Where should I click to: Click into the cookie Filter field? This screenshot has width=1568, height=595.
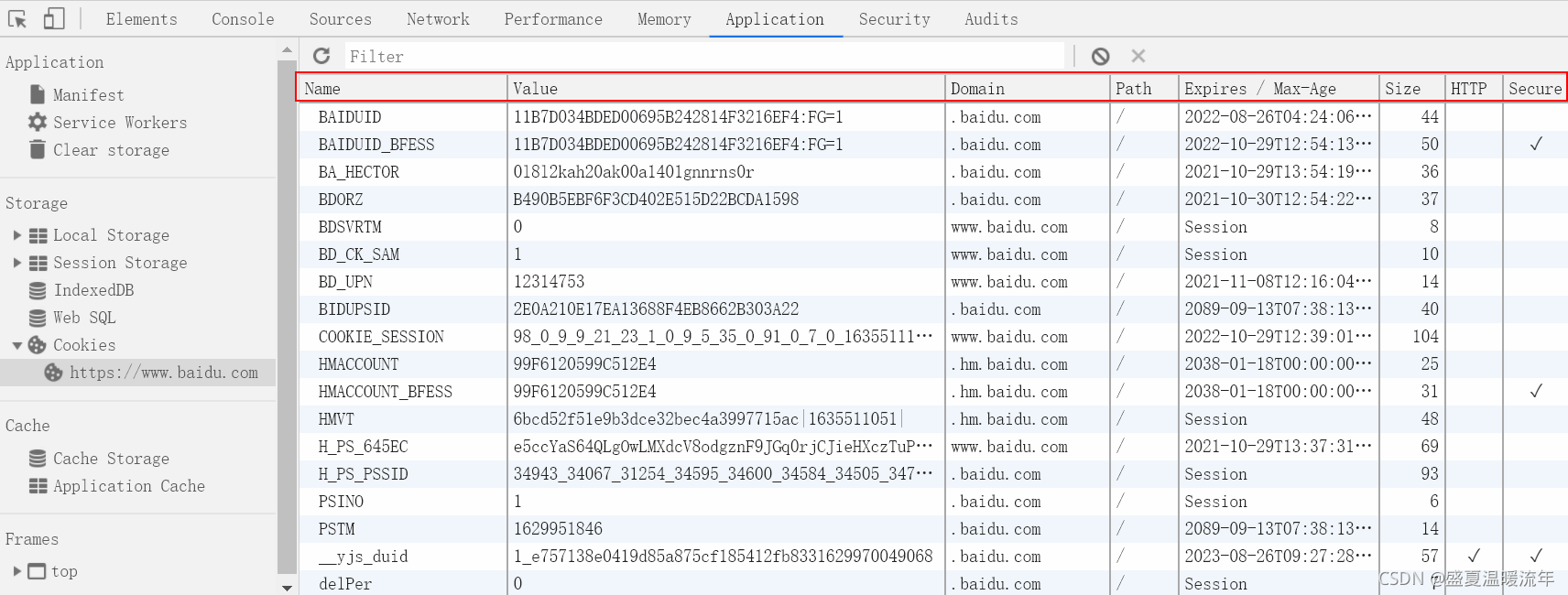(703, 56)
